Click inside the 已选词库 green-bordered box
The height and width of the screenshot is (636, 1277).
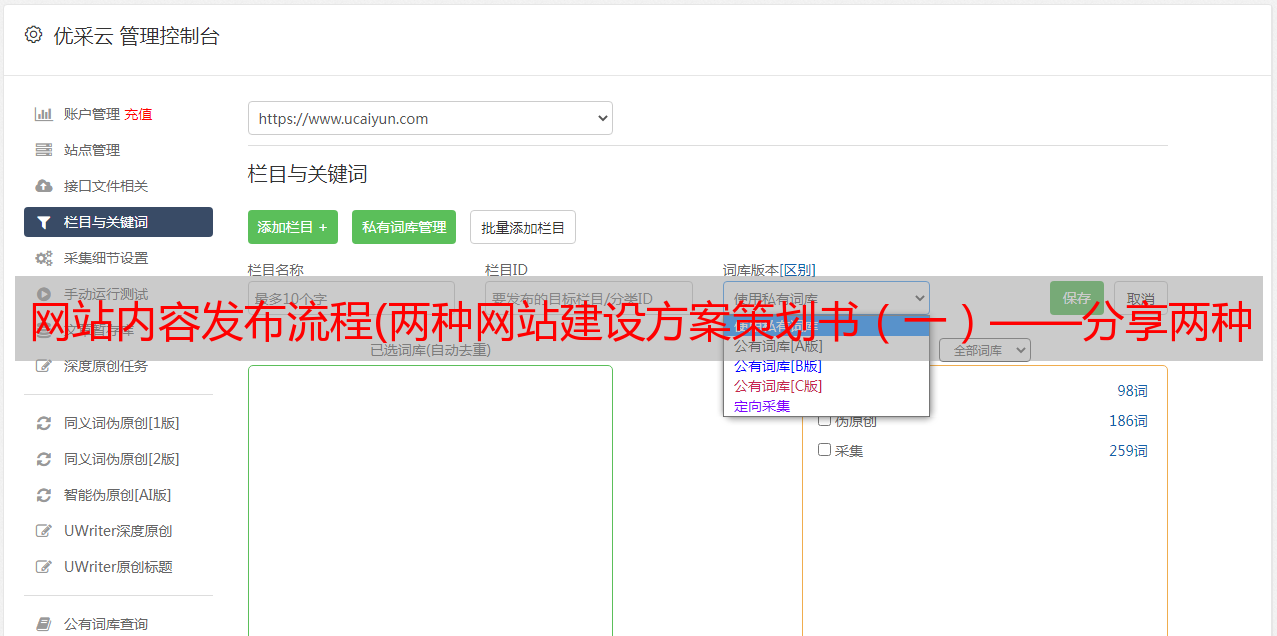(430, 500)
